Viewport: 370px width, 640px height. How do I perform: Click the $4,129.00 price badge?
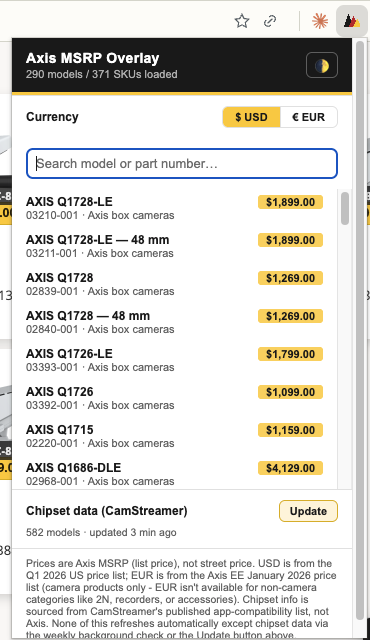pos(290,468)
